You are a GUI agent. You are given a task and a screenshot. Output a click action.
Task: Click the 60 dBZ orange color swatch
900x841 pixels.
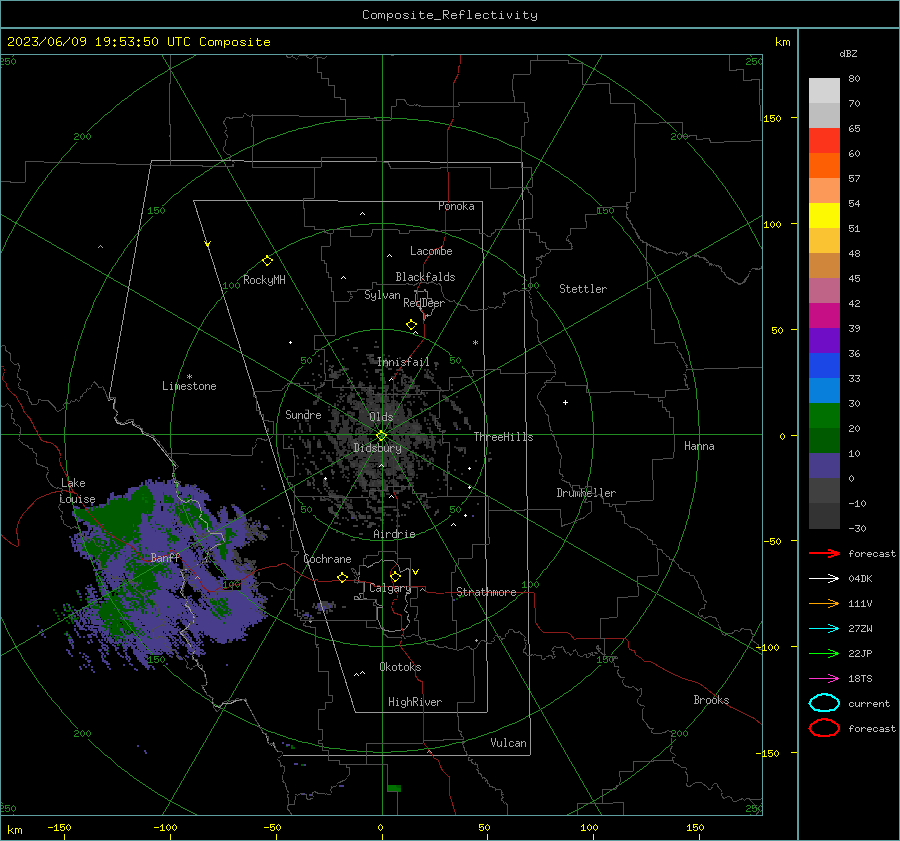[x=824, y=166]
